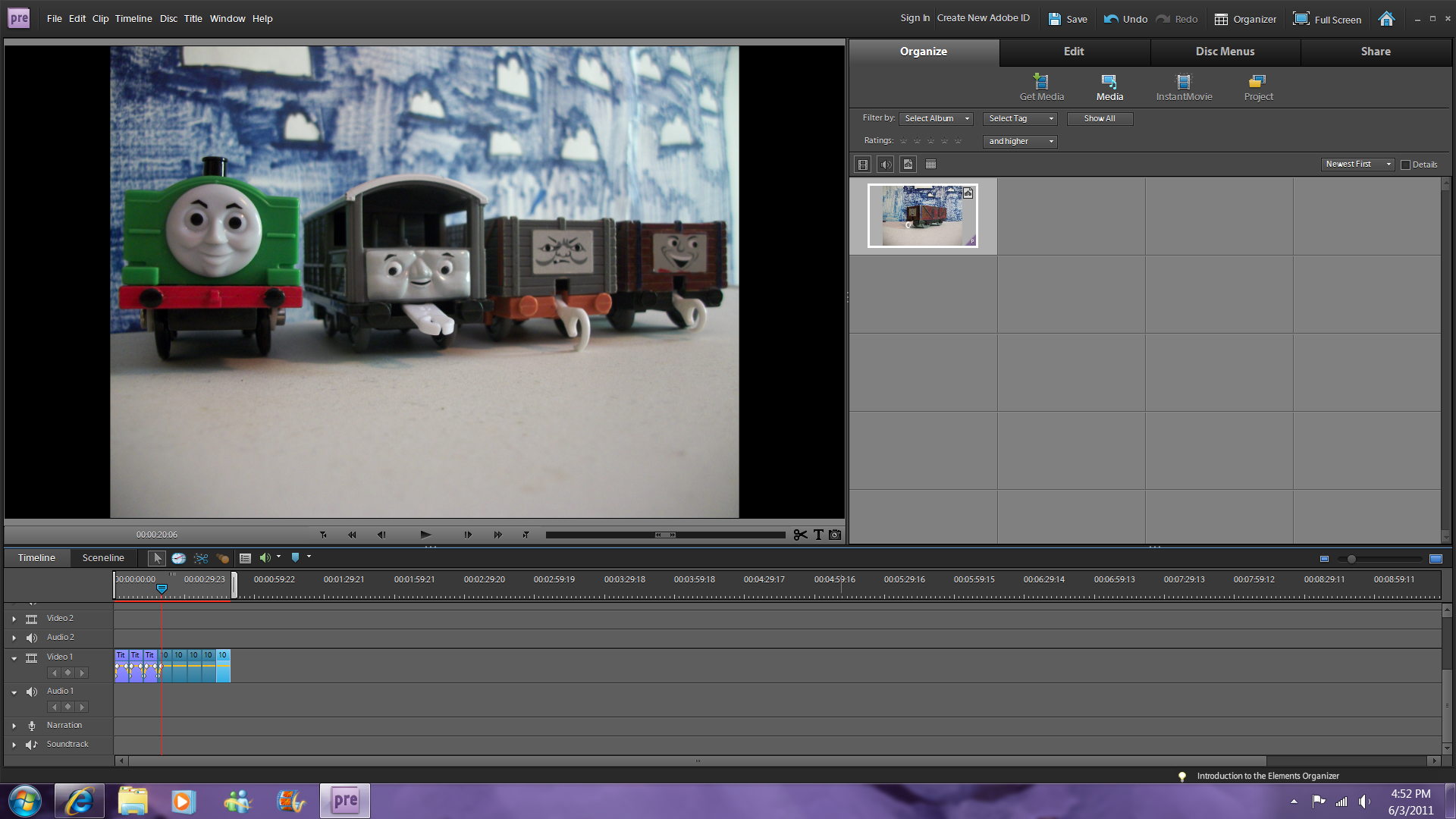Click the Freeze Frame camera icon
This screenshot has width=1456, height=819.
click(835, 535)
